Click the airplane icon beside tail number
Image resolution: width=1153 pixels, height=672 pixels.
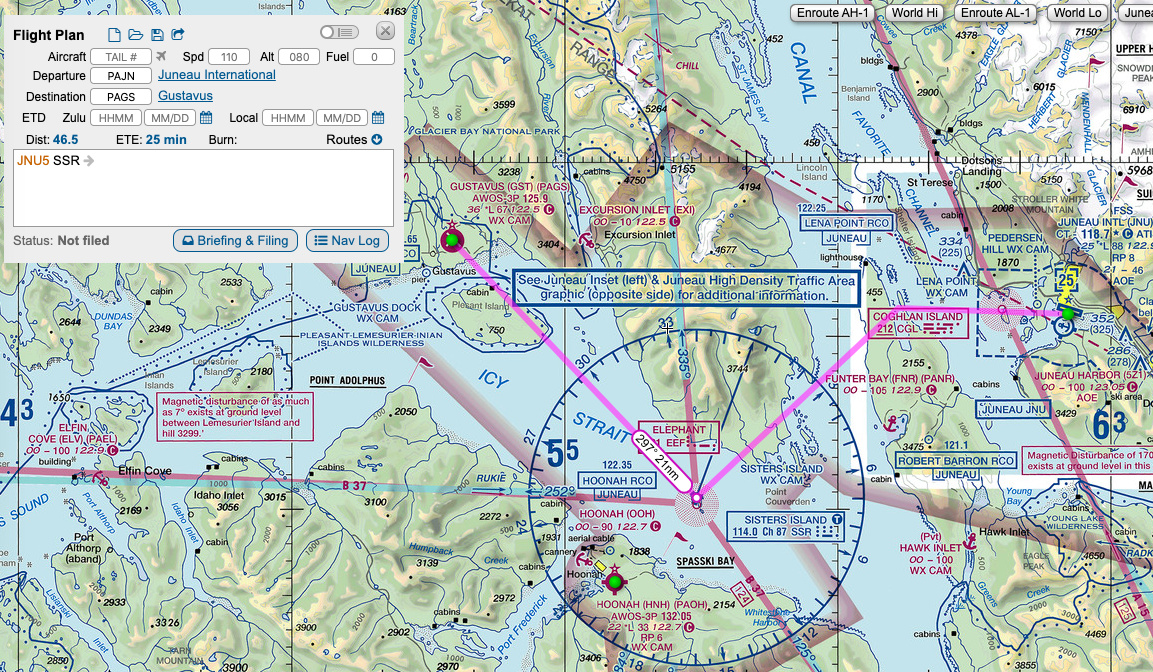click(x=162, y=57)
